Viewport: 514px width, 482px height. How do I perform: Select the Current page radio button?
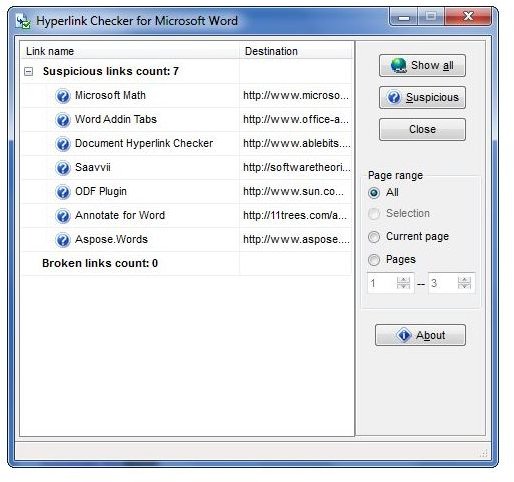point(374,237)
